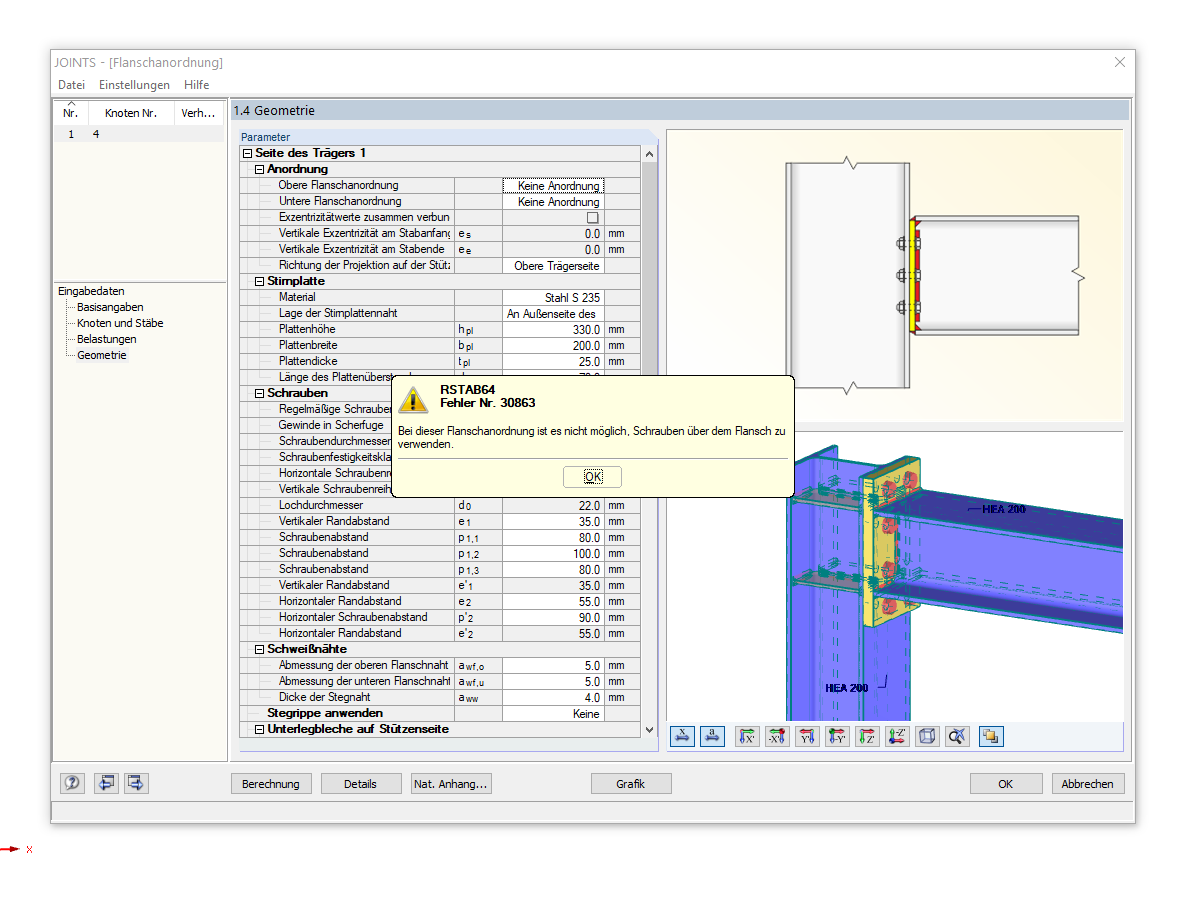1200x900 pixels.
Task: Collapse Seite des Trägers 1 section
Action: pos(247,153)
